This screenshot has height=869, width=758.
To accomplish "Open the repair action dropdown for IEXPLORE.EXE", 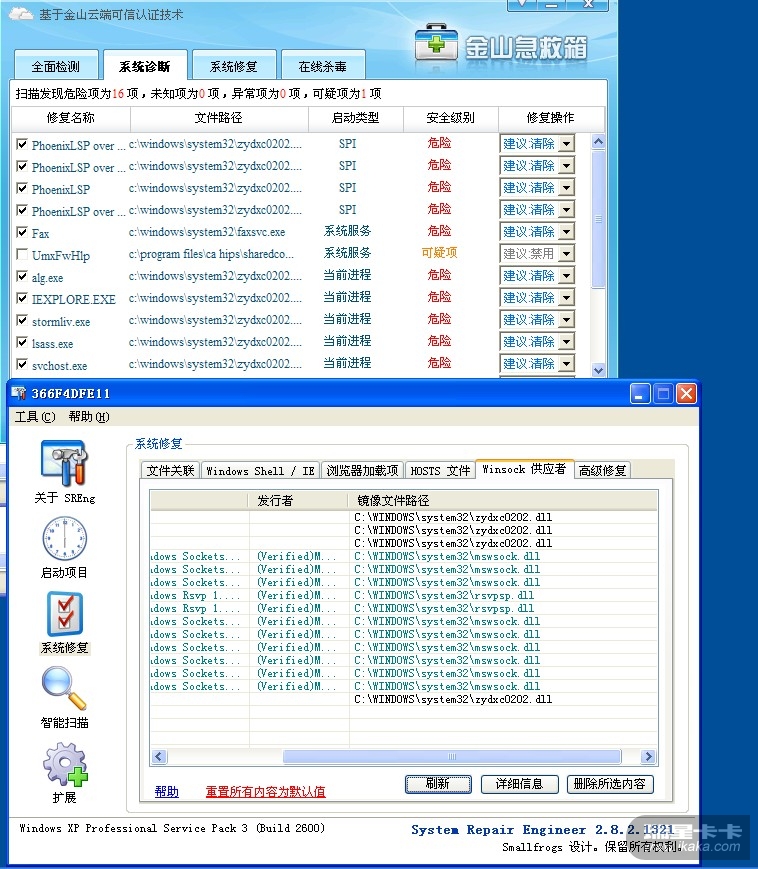I will (x=566, y=298).
